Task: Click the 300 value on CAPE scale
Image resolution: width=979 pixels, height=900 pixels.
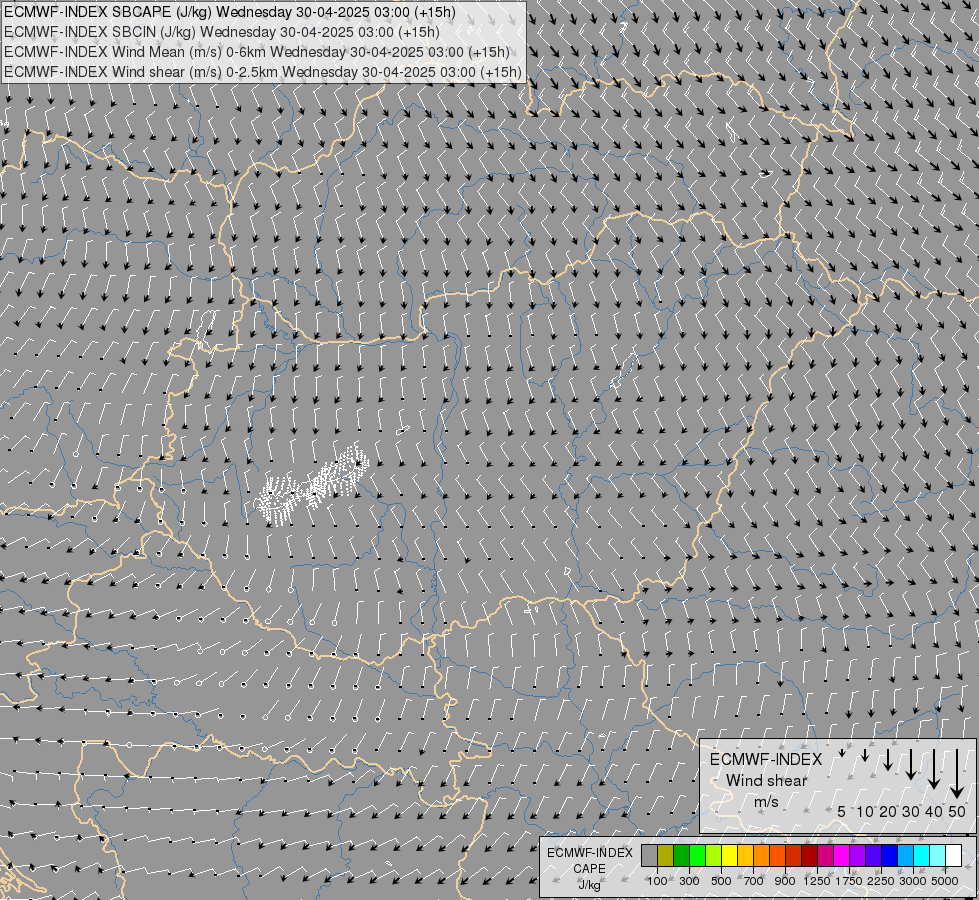Action: (689, 881)
